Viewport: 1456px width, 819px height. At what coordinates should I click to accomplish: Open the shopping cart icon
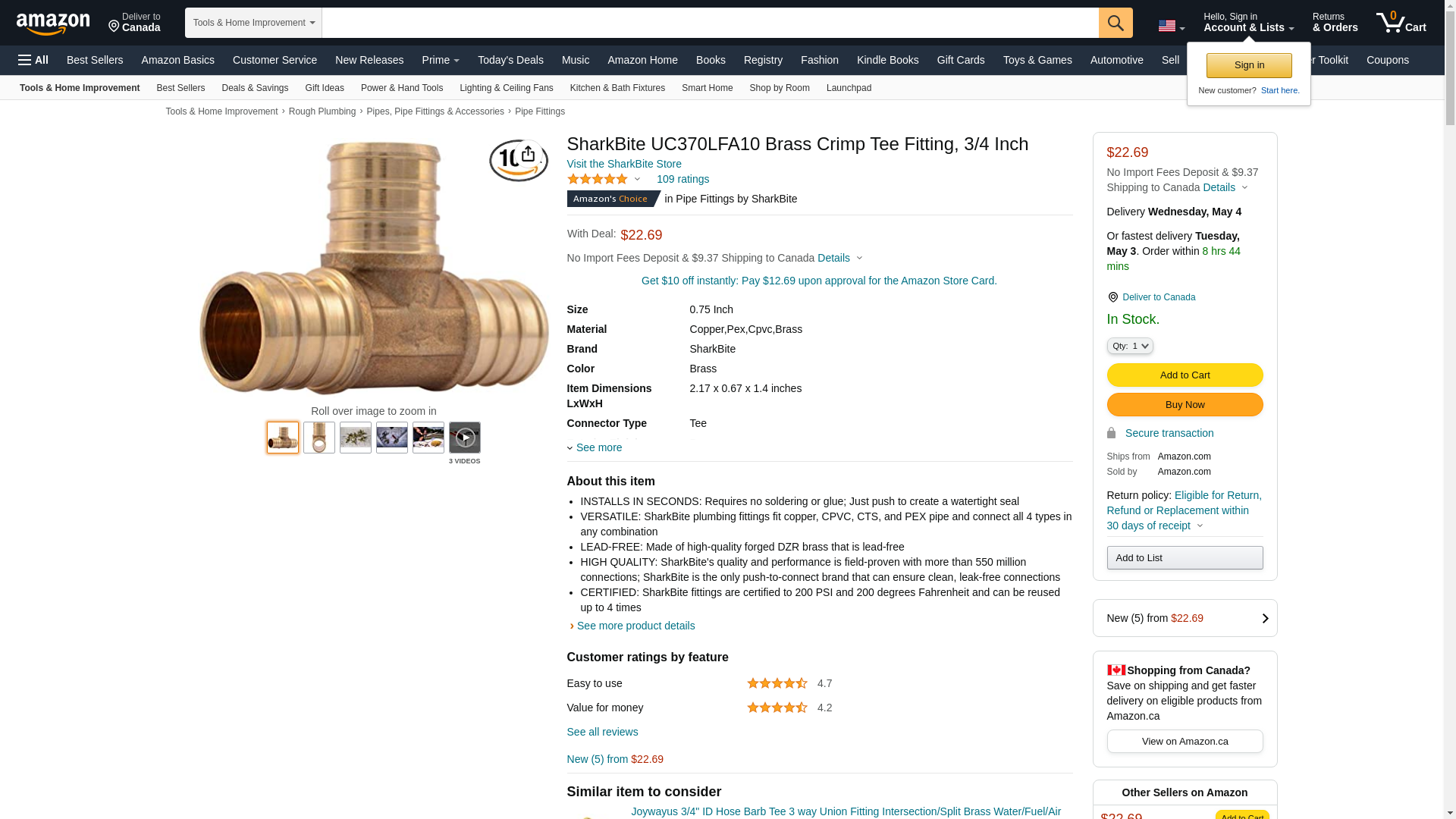(x=1401, y=22)
